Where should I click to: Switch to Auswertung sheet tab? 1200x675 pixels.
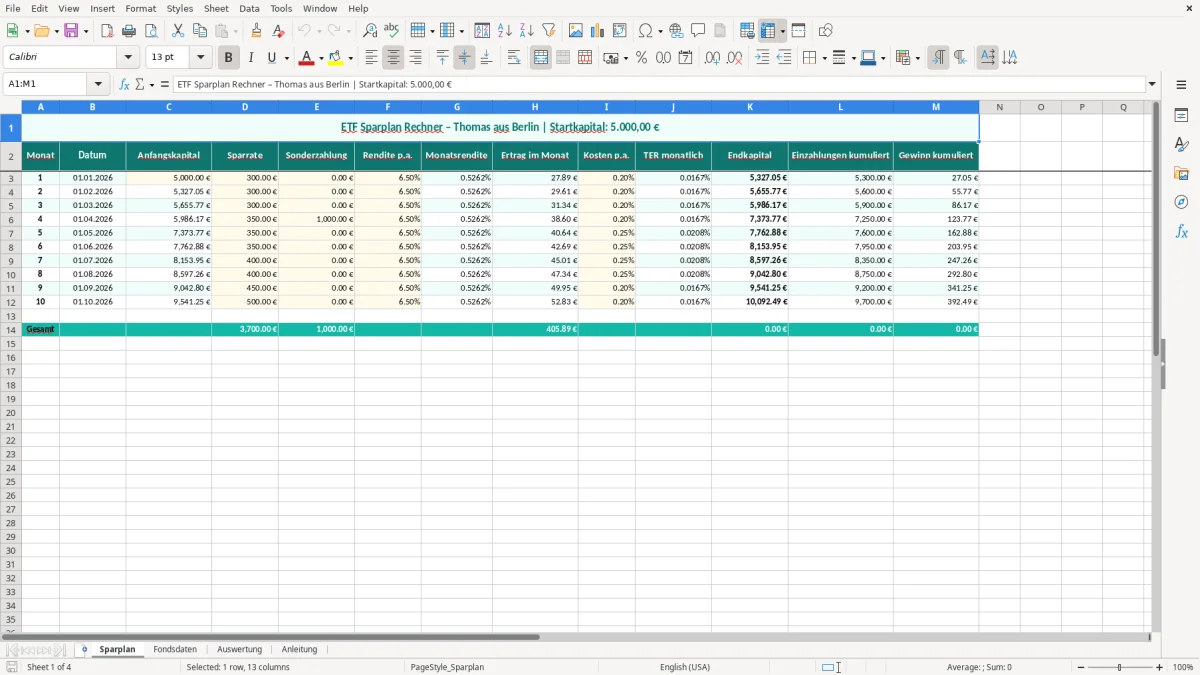239,649
